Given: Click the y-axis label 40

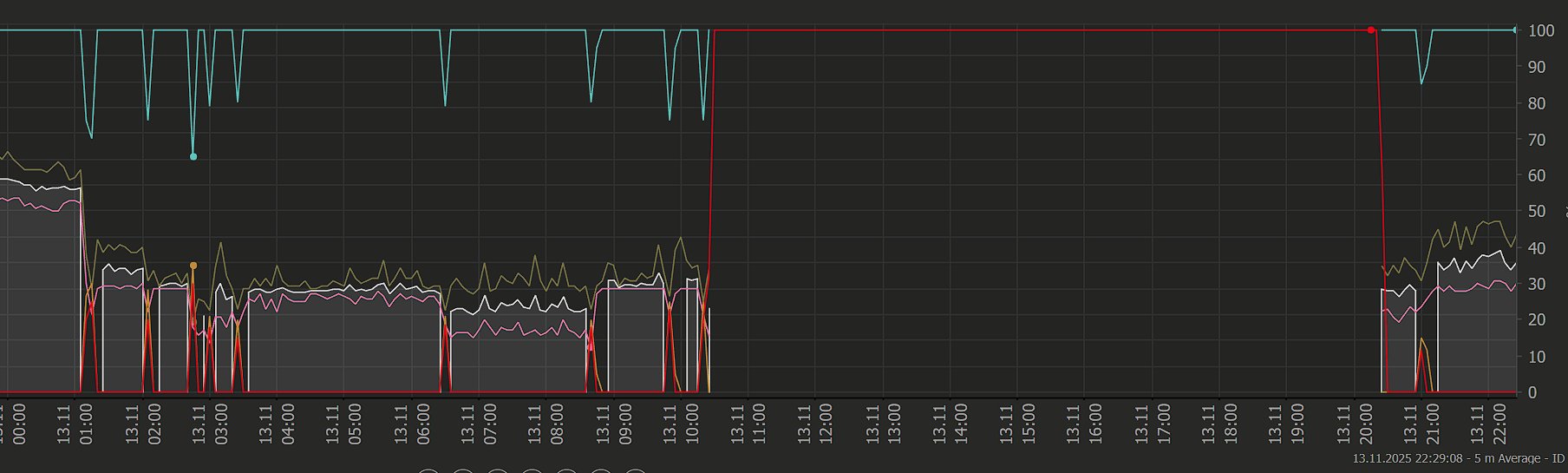Looking at the screenshot, I should pyautogui.click(x=1537, y=248).
